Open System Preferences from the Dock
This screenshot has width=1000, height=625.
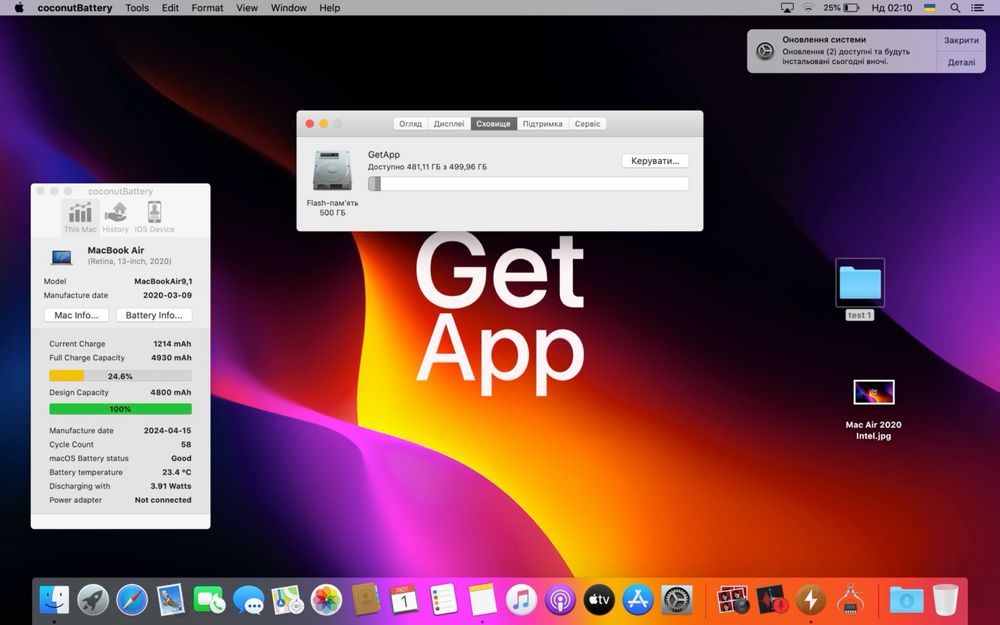point(677,599)
